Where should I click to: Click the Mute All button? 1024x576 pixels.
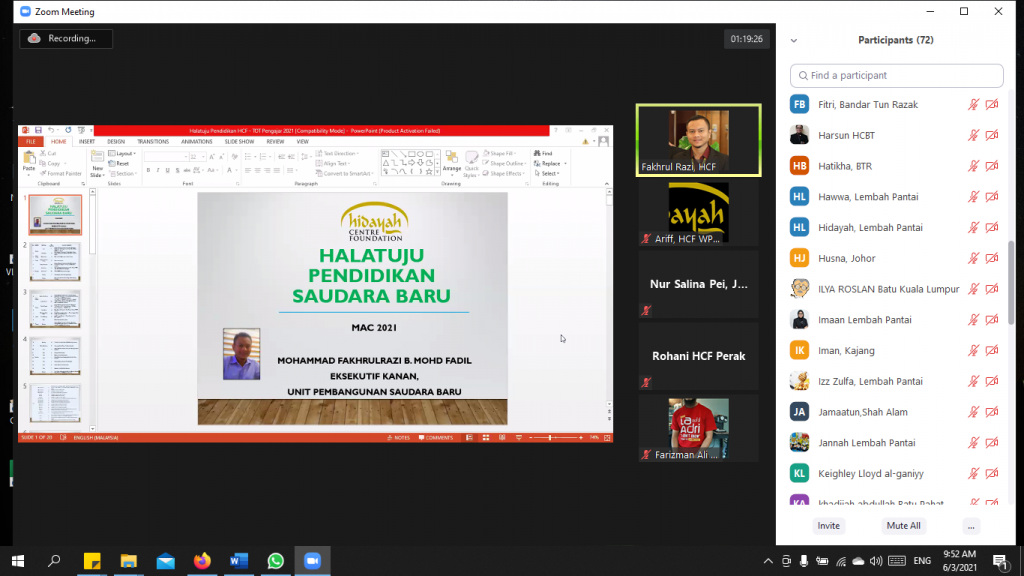click(x=903, y=526)
